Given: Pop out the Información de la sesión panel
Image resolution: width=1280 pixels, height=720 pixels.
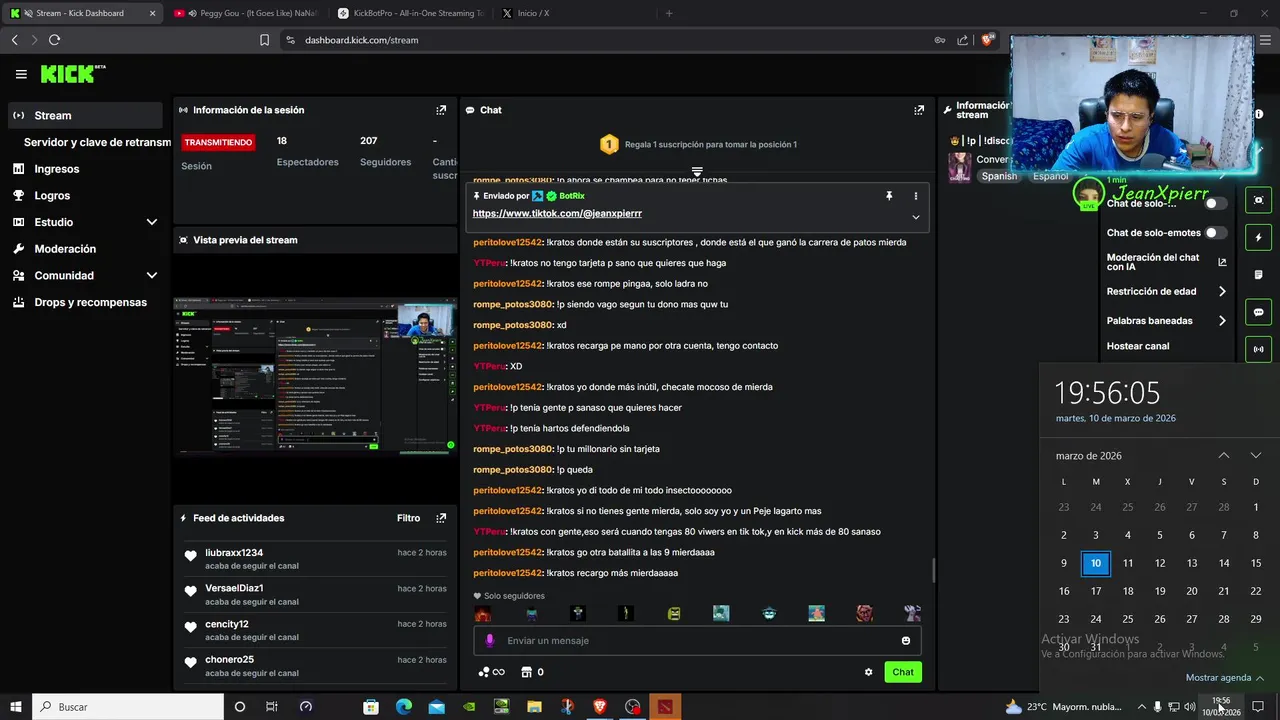Looking at the screenshot, I should (441, 110).
